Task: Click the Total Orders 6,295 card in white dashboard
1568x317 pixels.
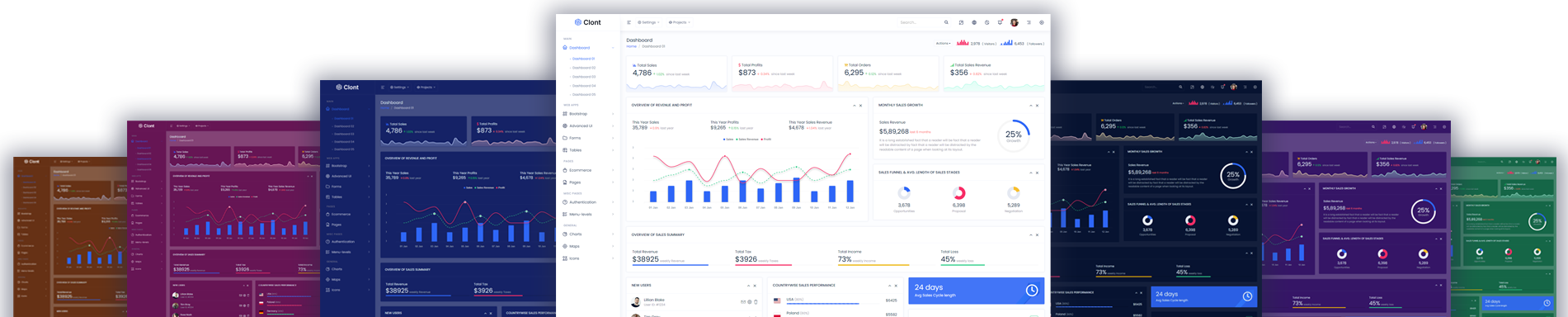Action: click(x=888, y=73)
